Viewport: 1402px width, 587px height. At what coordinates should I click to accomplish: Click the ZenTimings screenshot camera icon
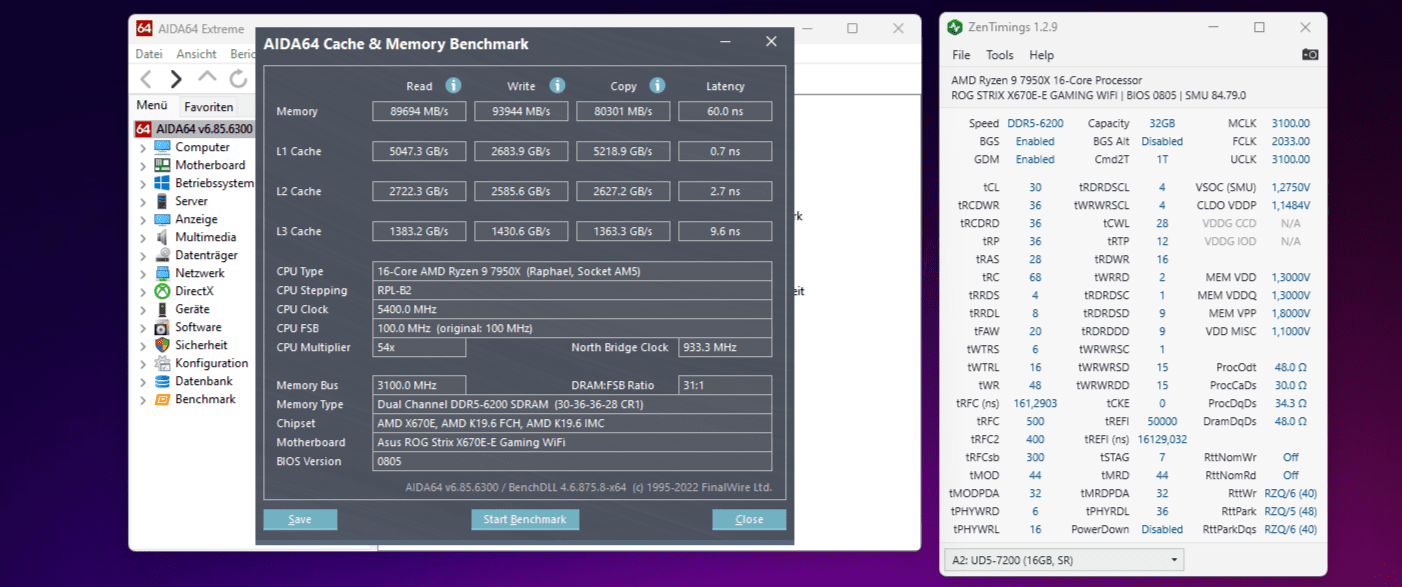1310,55
